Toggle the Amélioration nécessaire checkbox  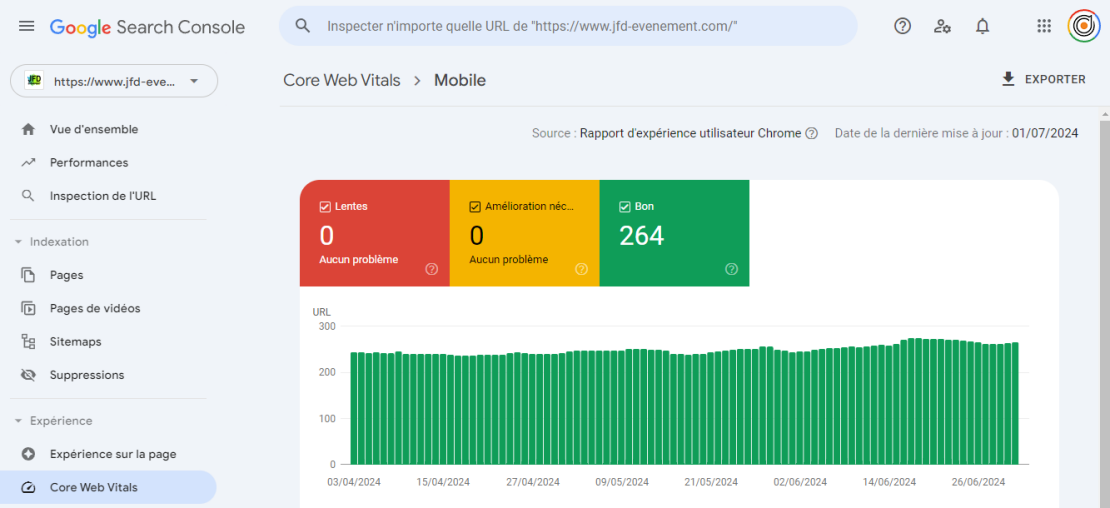point(475,207)
